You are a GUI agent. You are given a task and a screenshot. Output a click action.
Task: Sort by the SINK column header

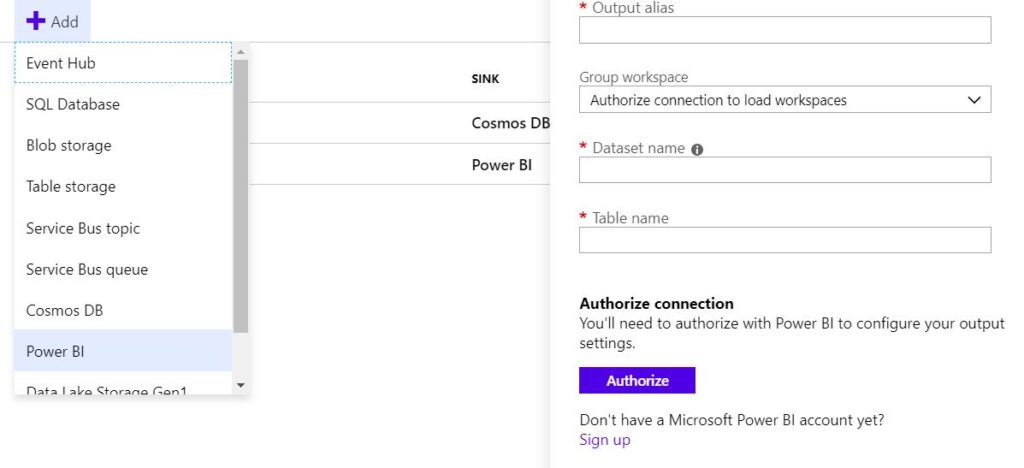point(485,79)
